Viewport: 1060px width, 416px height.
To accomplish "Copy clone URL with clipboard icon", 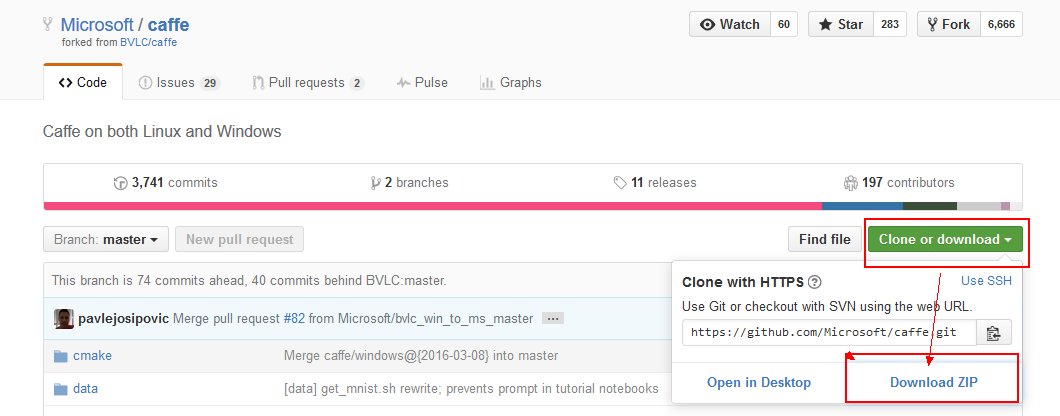I will pos(994,333).
